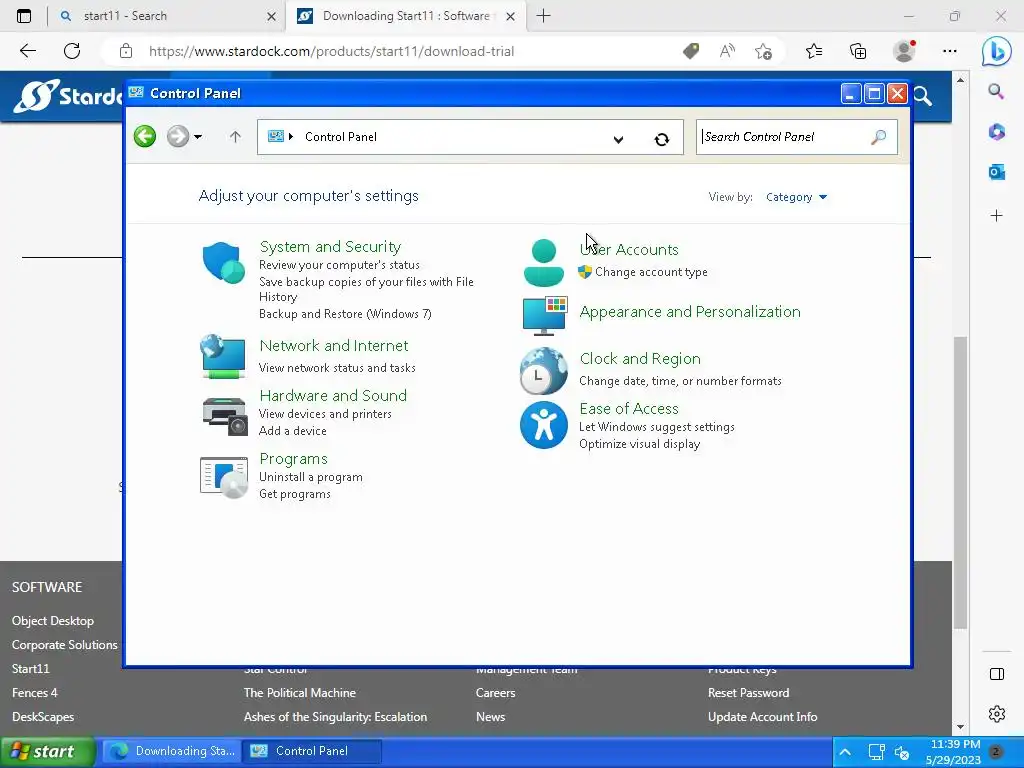
Task: Open Edge Collections icon
Action: click(x=858, y=51)
